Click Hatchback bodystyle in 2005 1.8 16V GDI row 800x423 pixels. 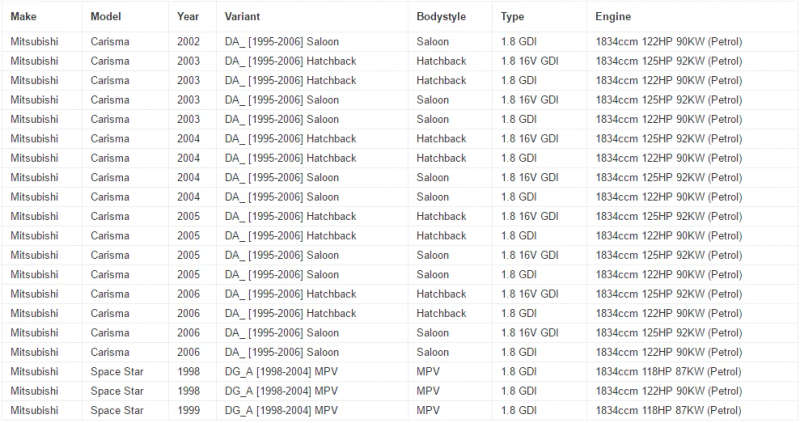pyautogui.click(x=441, y=216)
